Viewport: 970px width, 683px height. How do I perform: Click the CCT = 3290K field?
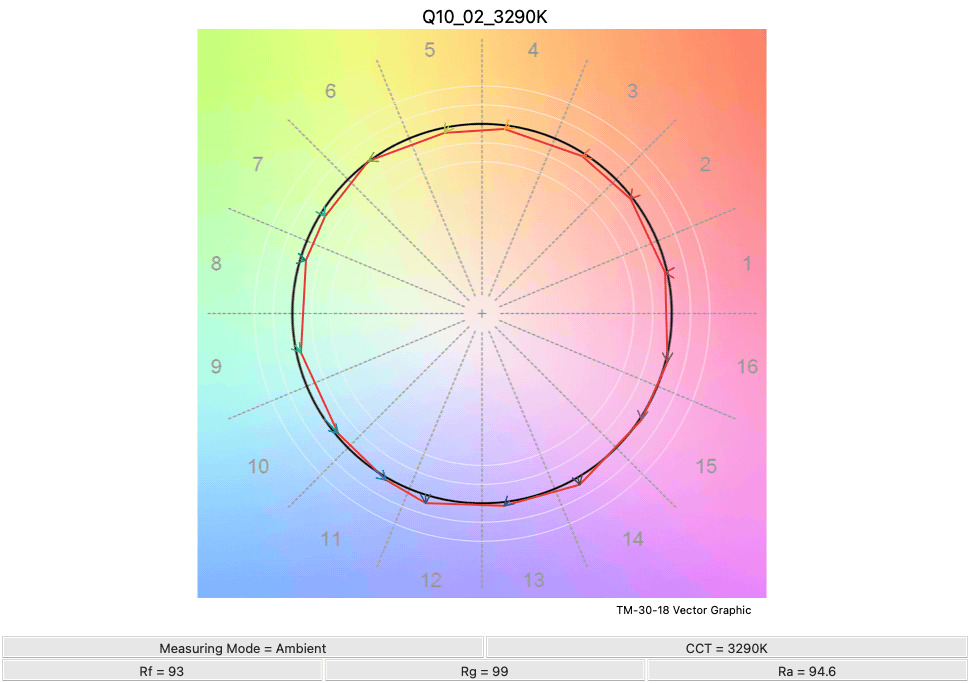(726, 648)
